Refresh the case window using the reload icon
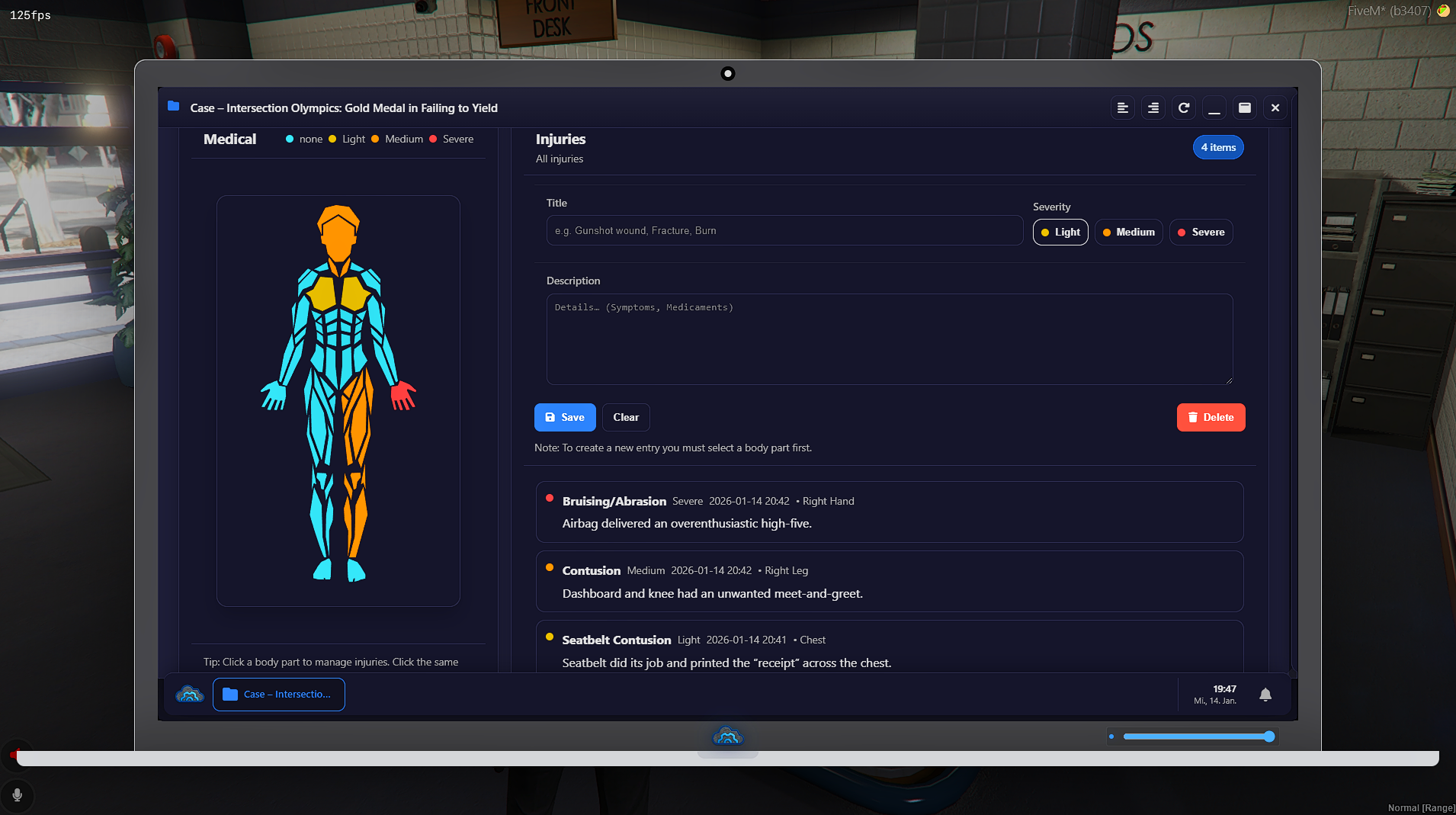1456x815 pixels. 1182,107
